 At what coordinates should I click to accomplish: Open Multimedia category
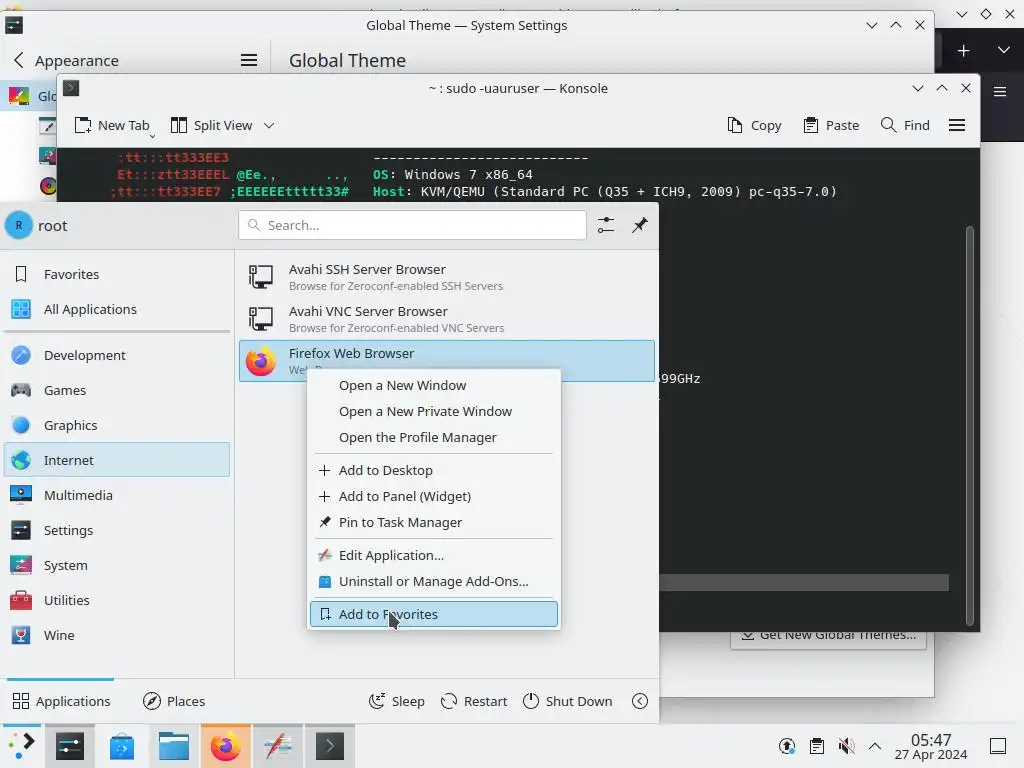(117, 495)
